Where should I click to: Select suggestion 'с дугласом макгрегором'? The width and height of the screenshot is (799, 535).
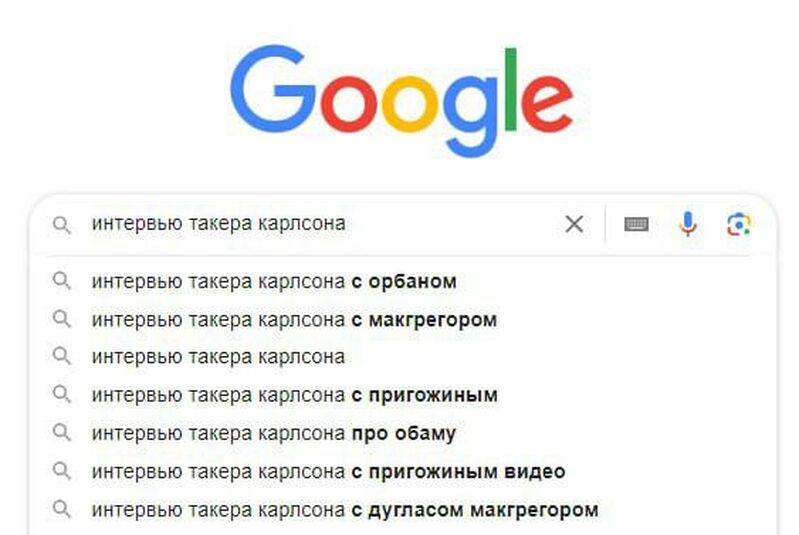click(x=344, y=510)
